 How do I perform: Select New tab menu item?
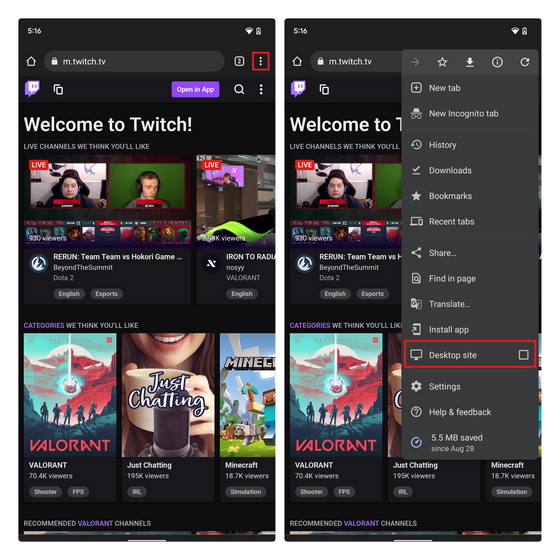[x=470, y=88]
